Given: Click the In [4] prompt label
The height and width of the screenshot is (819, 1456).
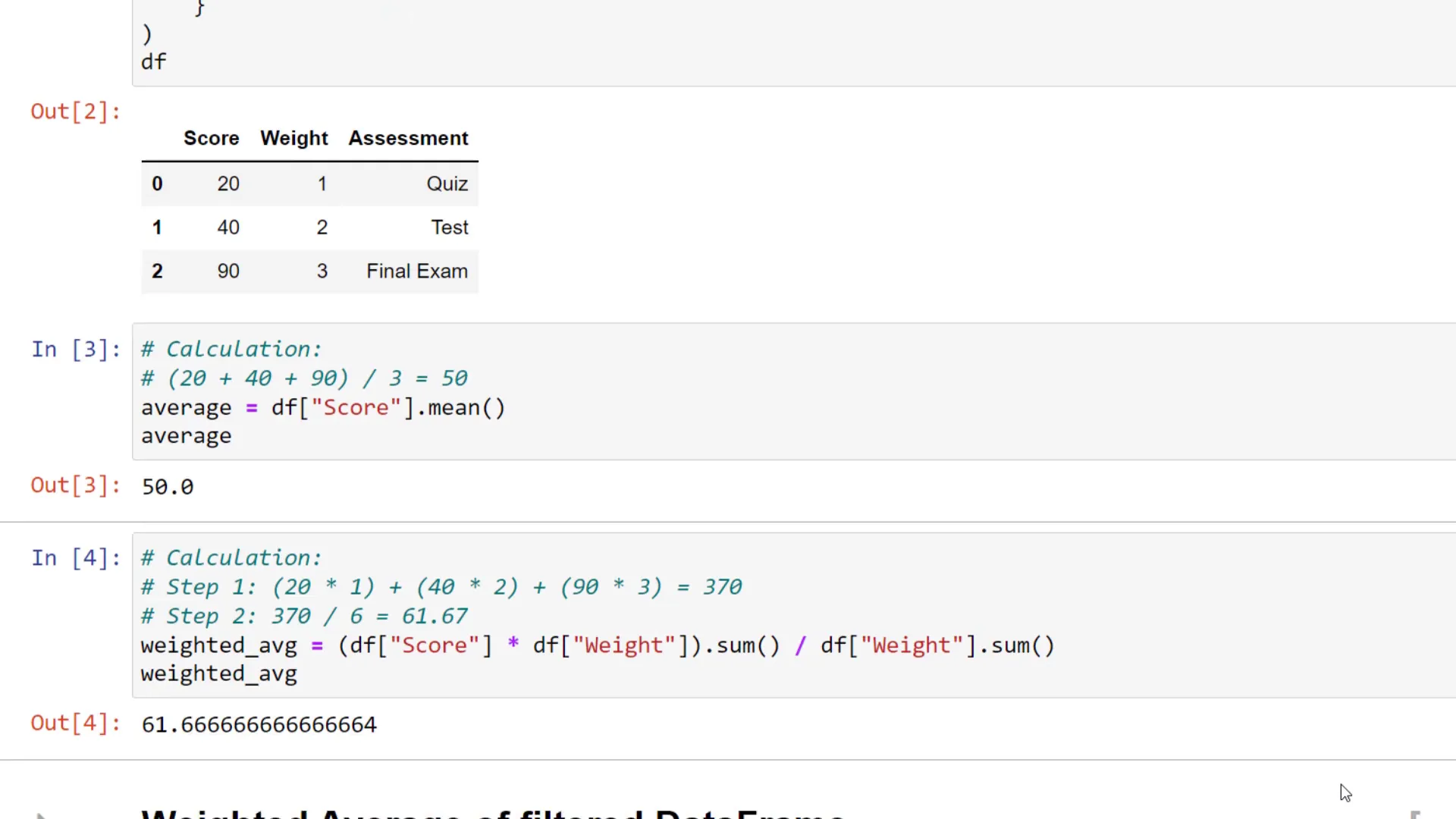Looking at the screenshot, I should pos(75,557).
